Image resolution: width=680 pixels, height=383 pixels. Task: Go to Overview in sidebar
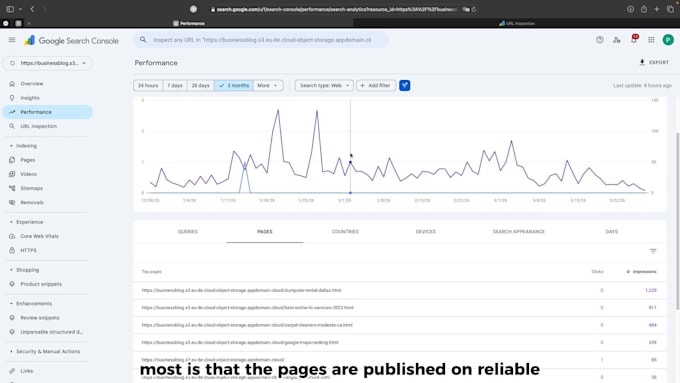coord(32,84)
